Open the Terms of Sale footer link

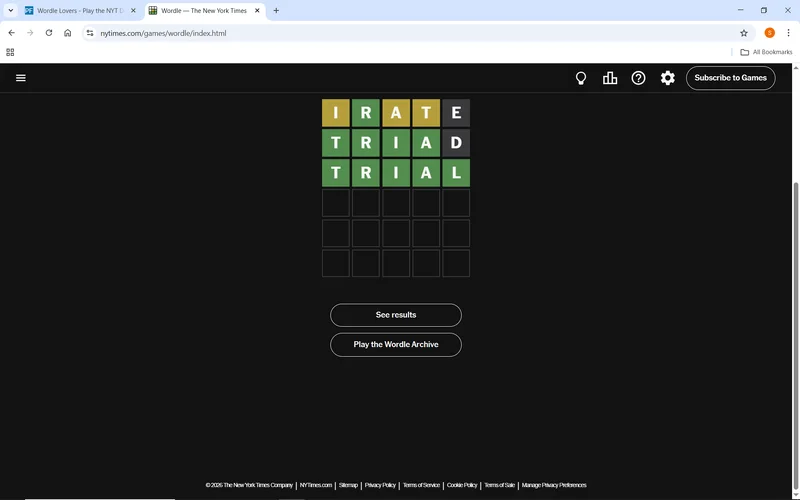click(x=499, y=485)
